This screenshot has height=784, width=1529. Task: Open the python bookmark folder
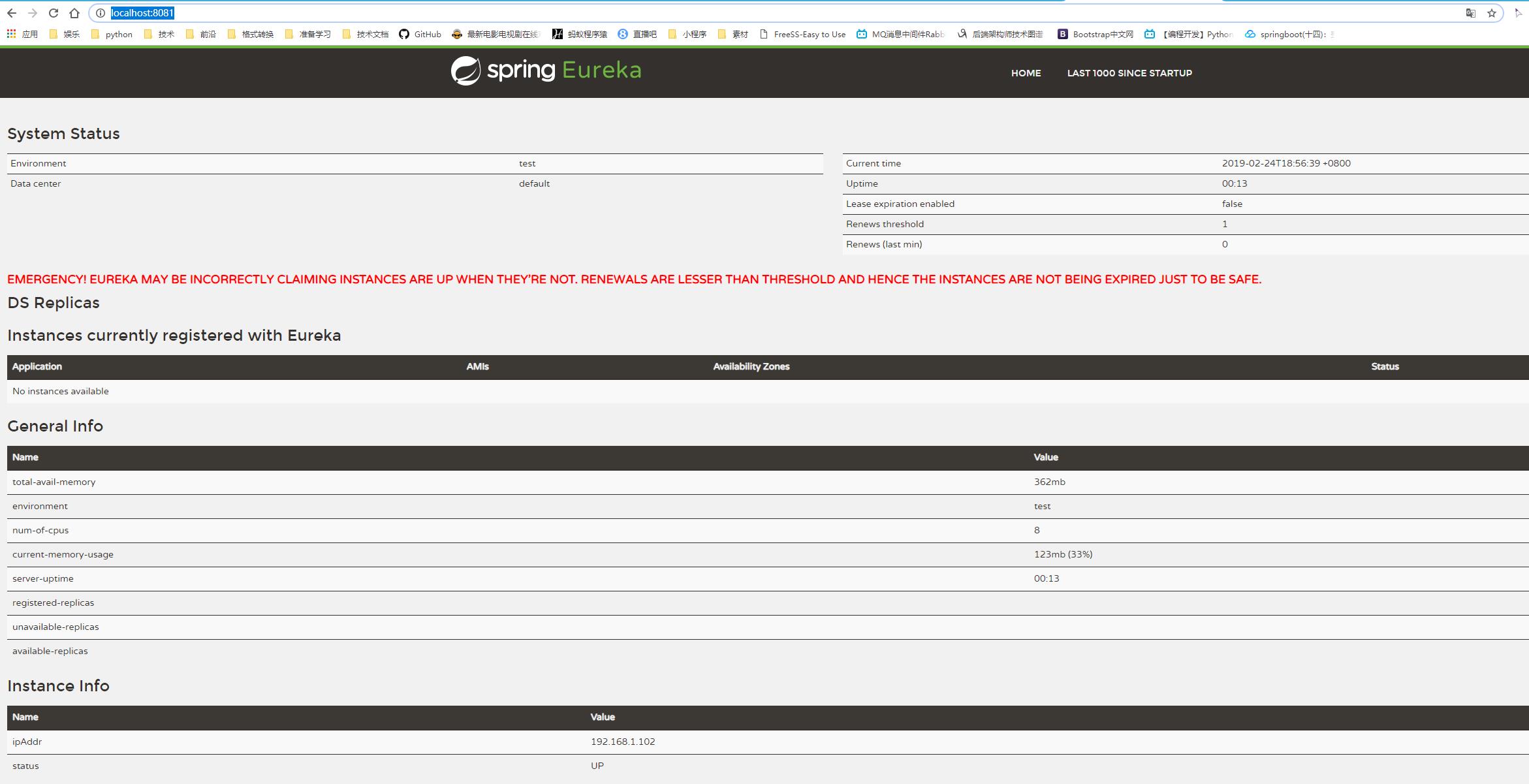coord(112,34)
